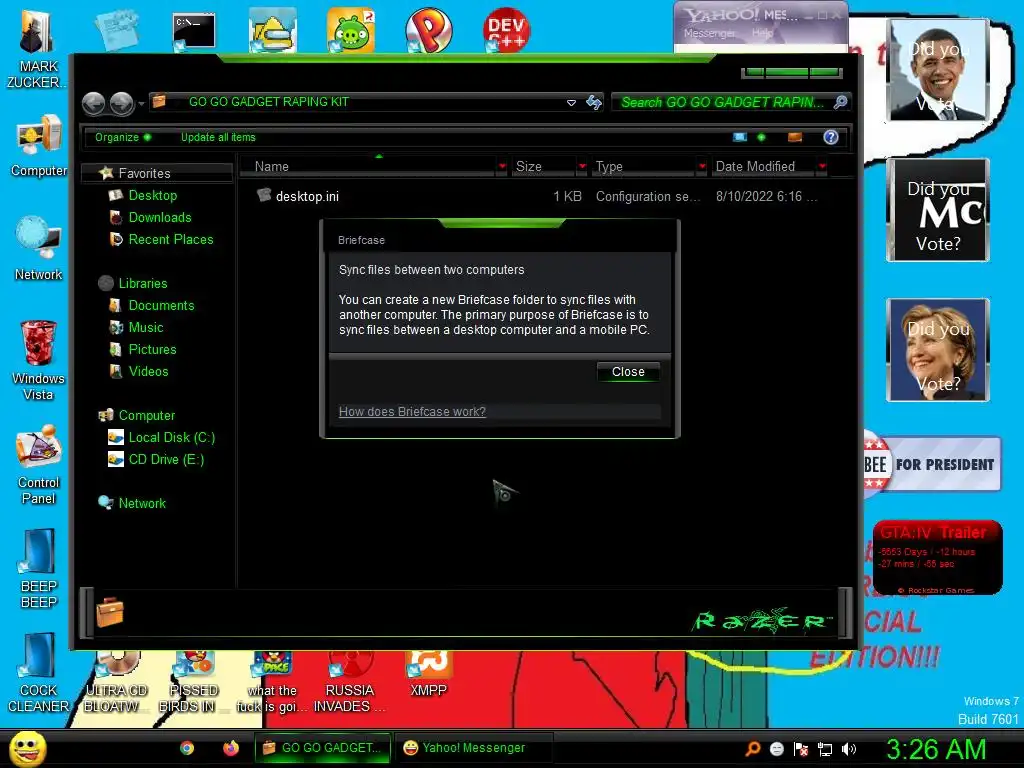Open the XMPP desktop shortcut
The width and height of the screenshot is (1024, 768).
[428, 674]
